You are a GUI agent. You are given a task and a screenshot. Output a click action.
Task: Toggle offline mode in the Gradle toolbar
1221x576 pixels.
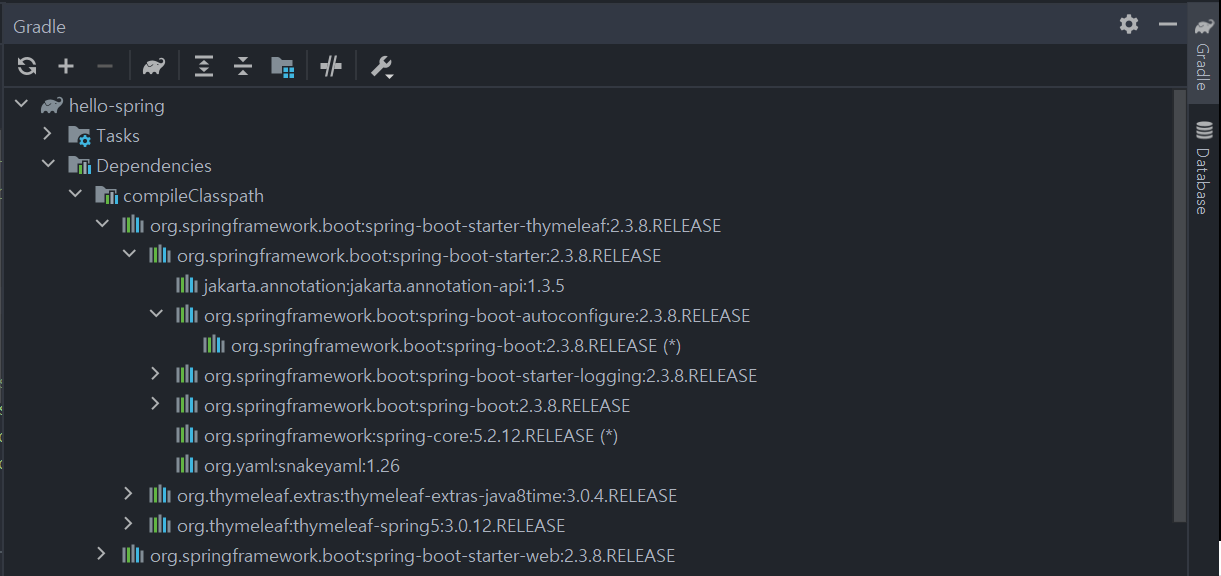click(331, 67)
